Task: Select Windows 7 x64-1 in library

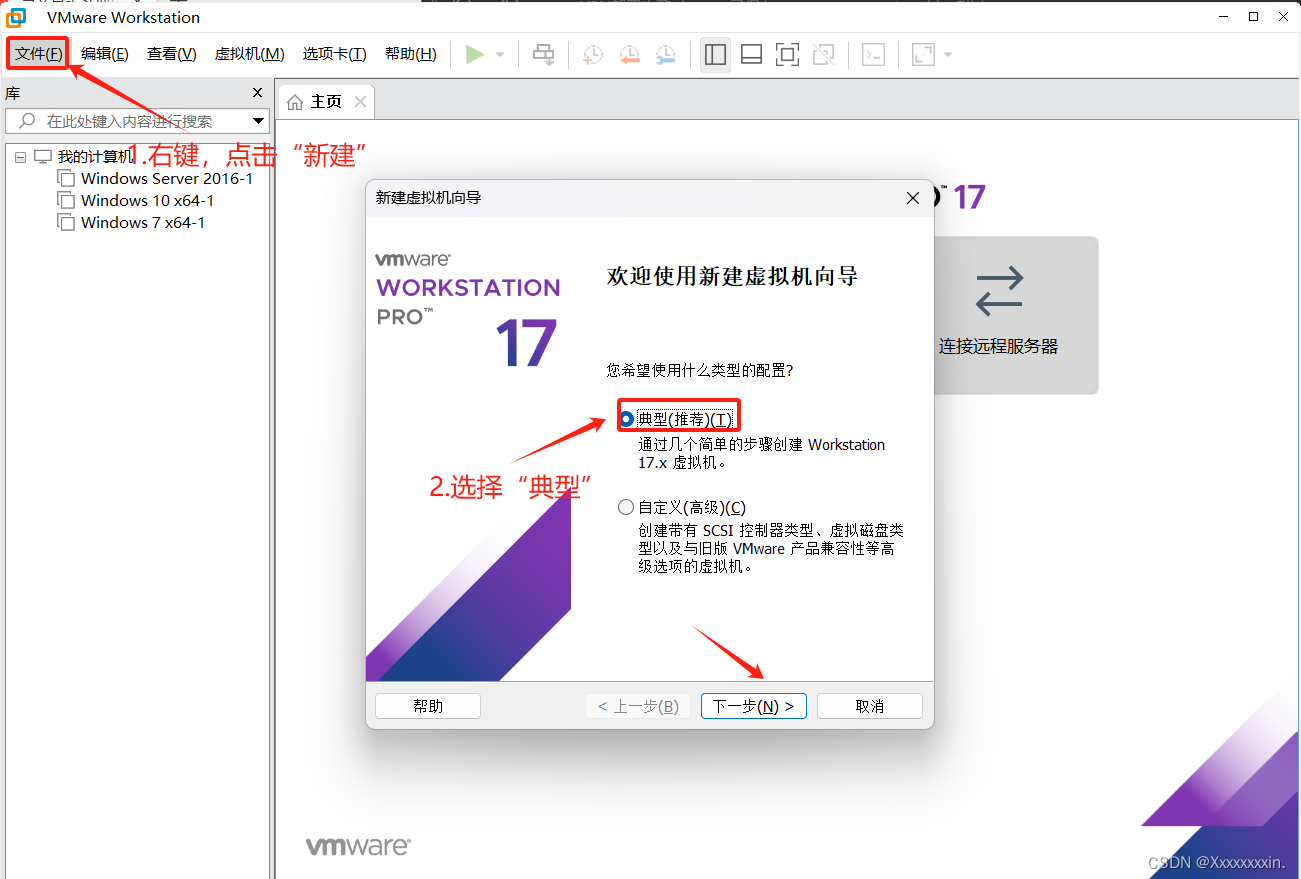Action: (x=142, y=222)
